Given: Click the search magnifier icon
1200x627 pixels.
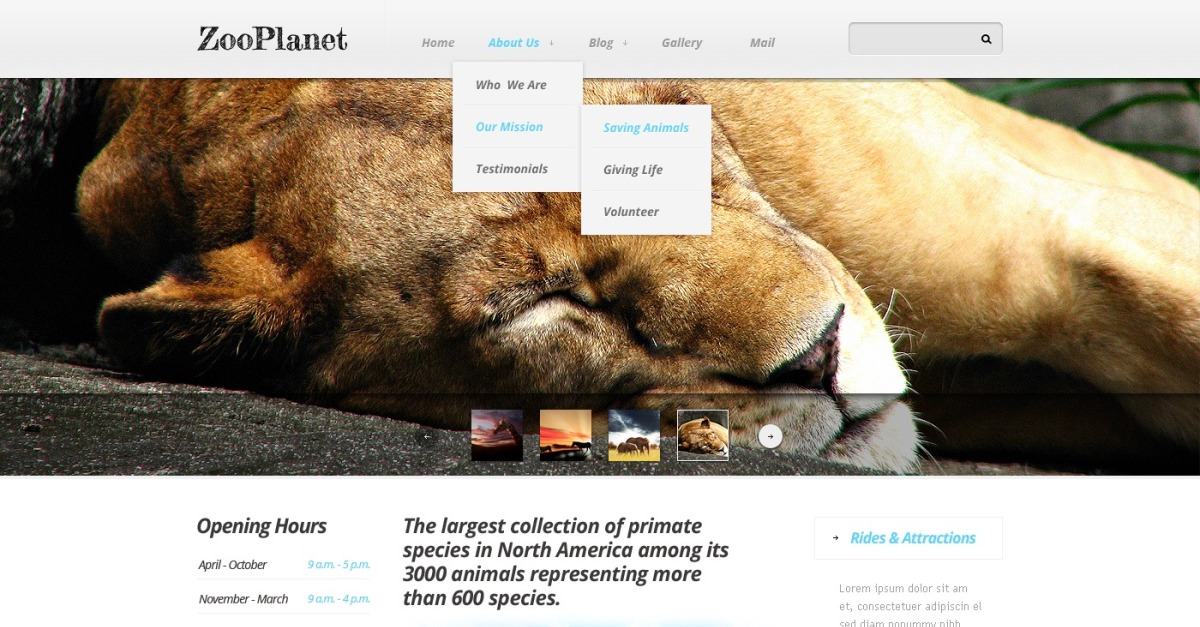Looking at the screenshot, I should point(986,39).
